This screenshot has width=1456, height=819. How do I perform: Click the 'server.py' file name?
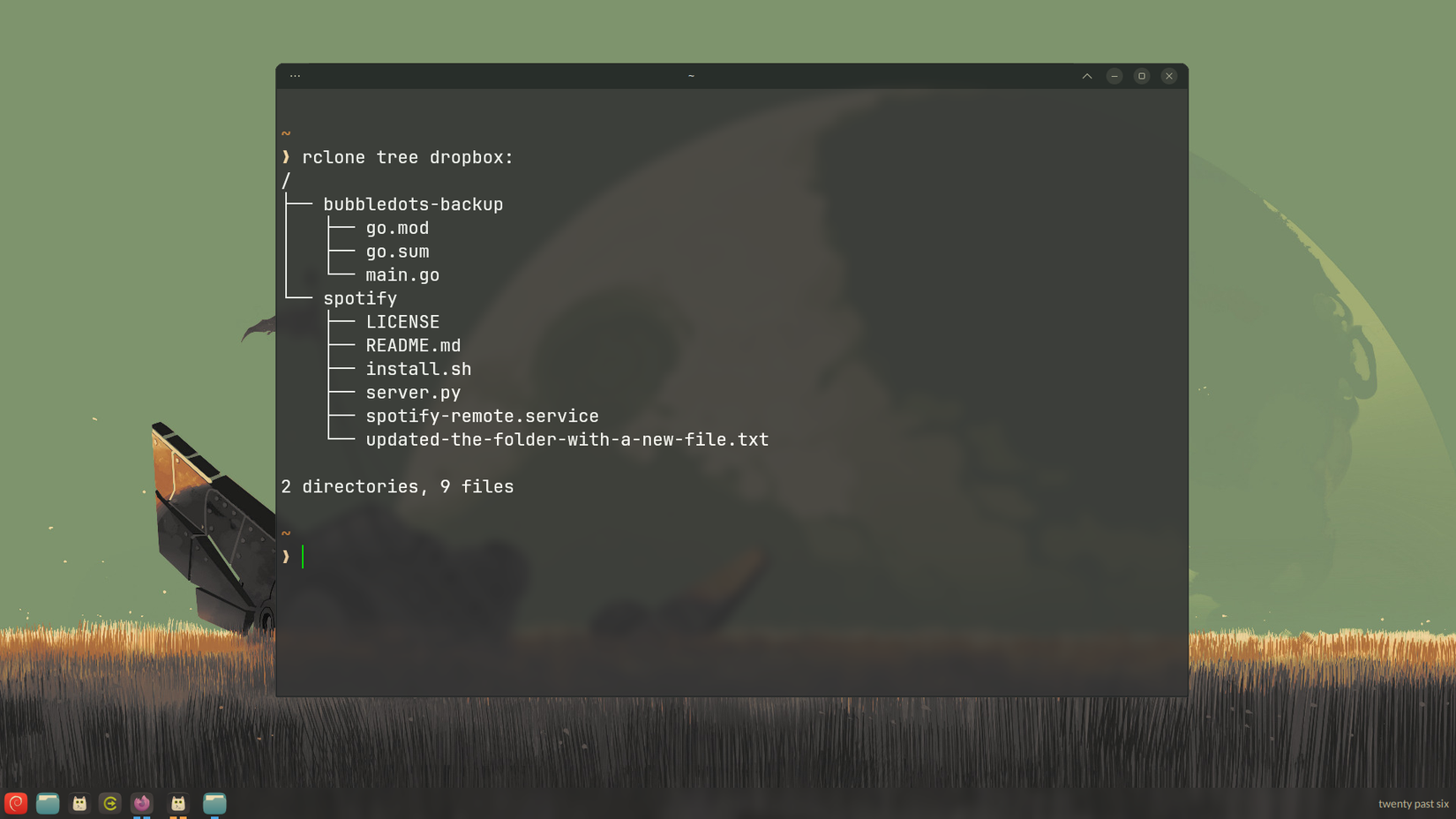[413, 393]
